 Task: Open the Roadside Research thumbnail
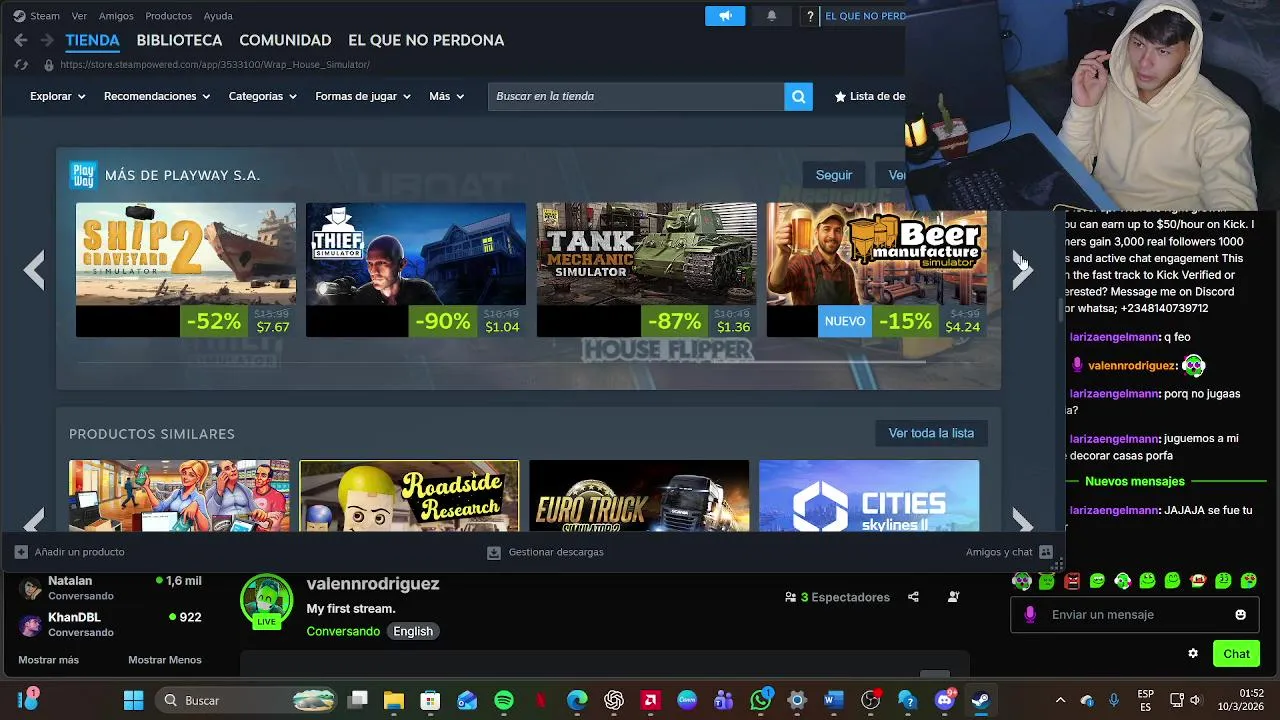[x=409, y=496]
